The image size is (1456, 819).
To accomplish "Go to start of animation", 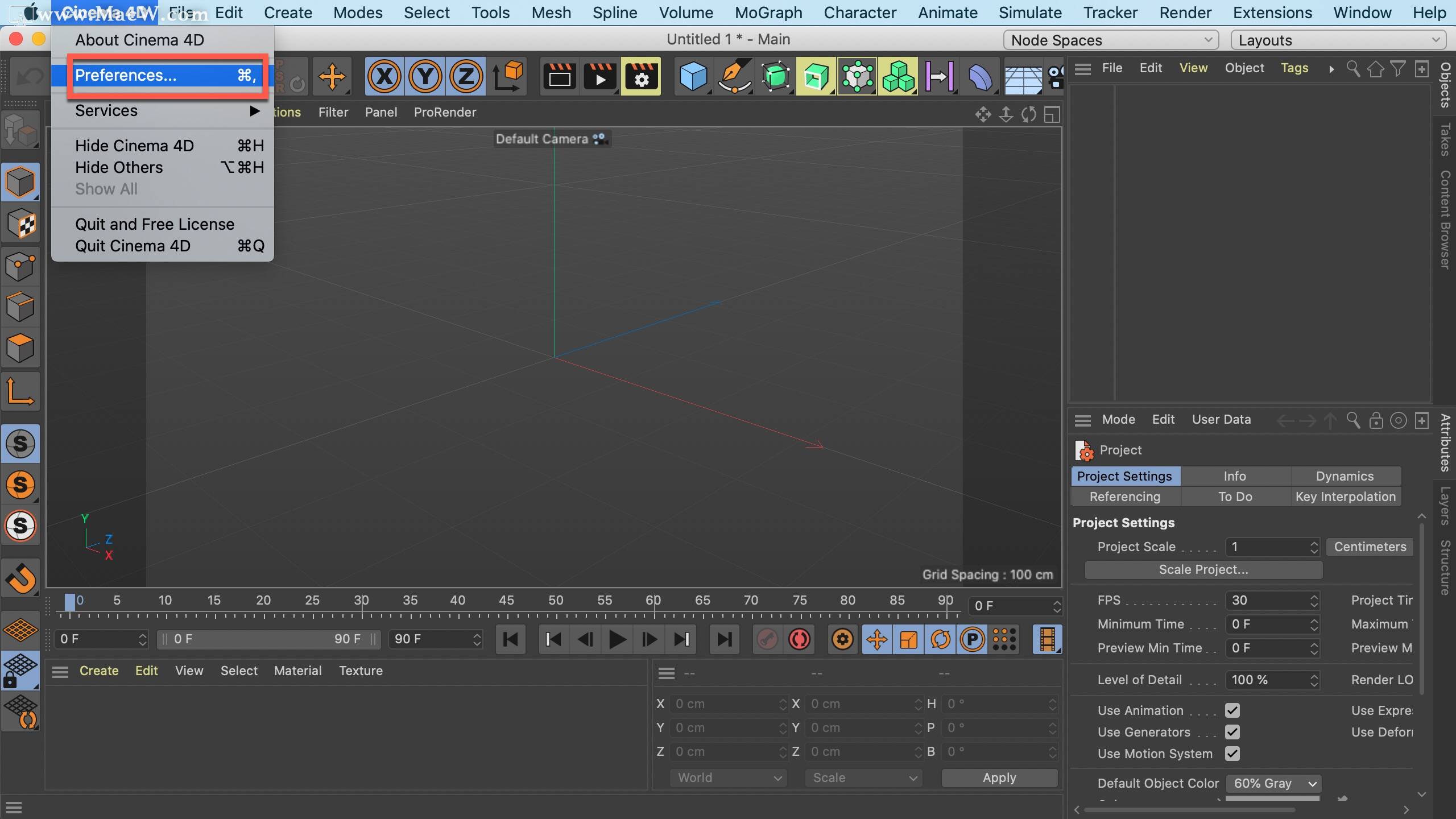I will (510, 639).
